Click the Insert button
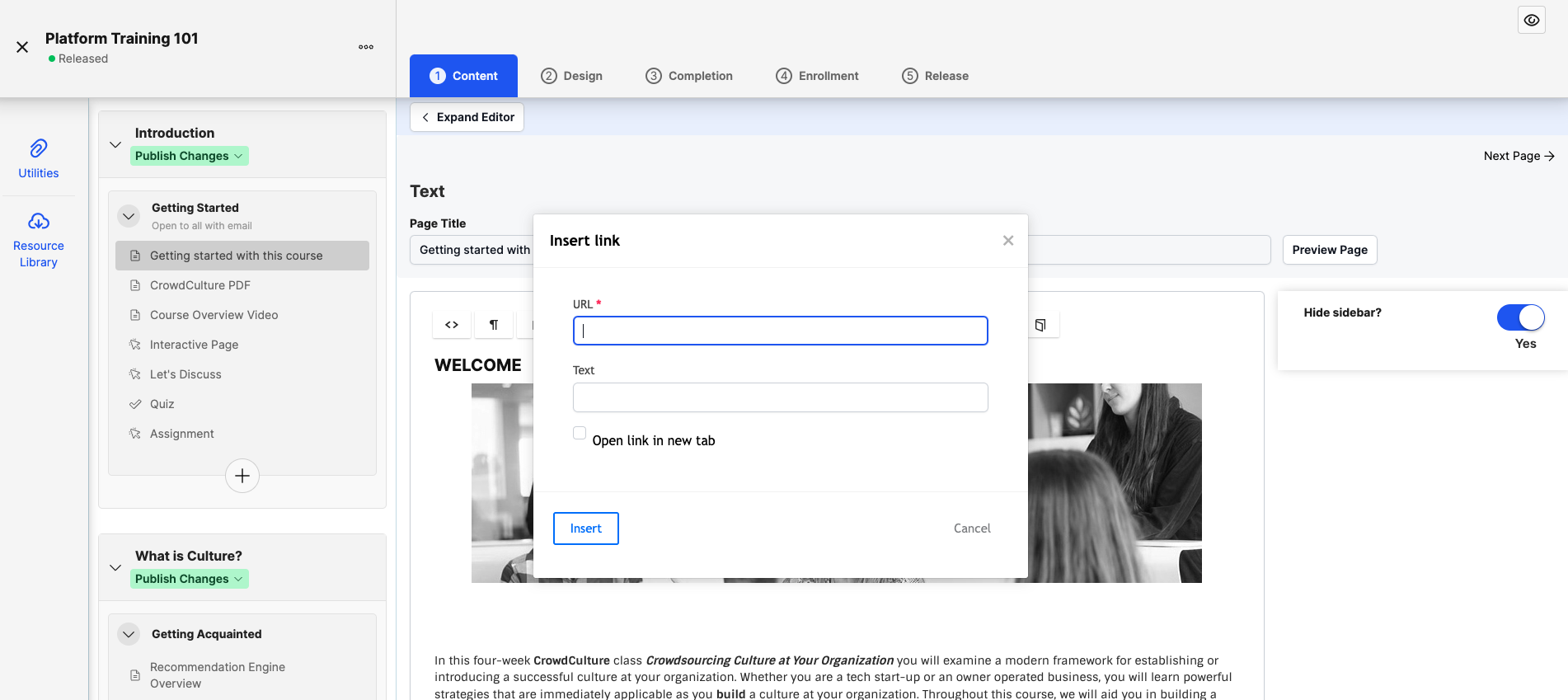 (x=586, y=529)
